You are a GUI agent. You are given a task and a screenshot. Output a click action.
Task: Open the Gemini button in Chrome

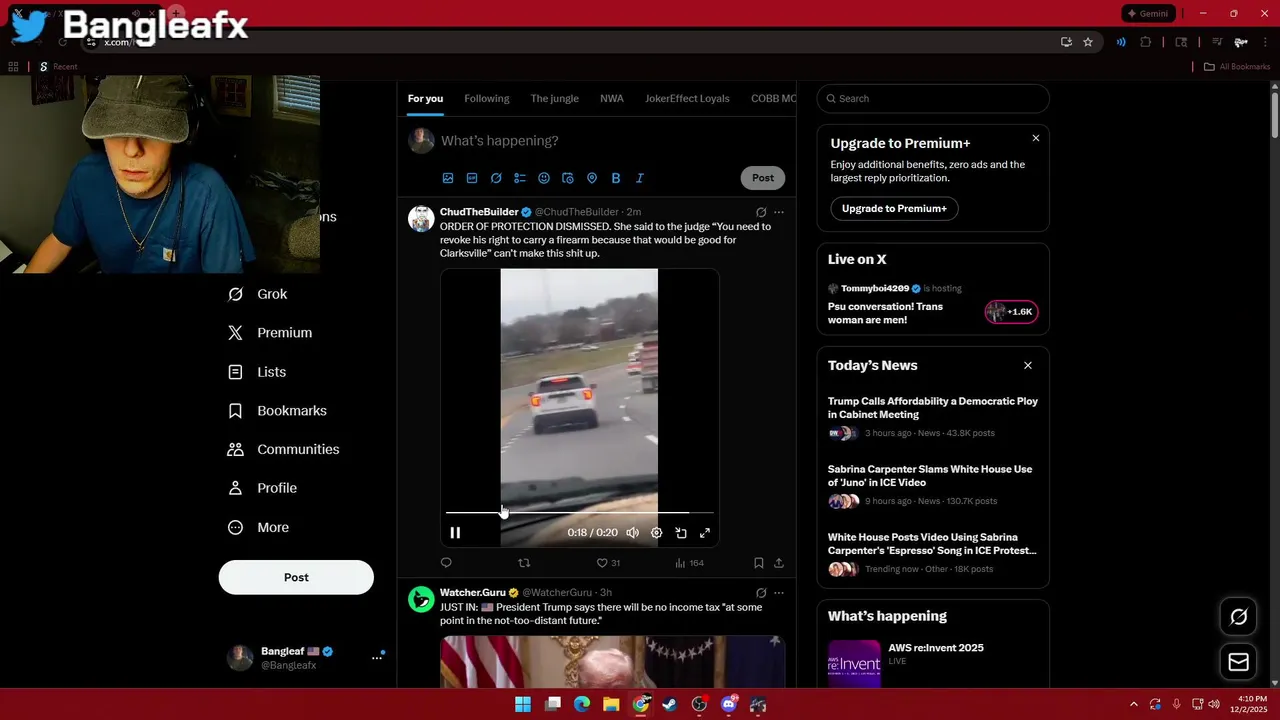click(1148, 14)
